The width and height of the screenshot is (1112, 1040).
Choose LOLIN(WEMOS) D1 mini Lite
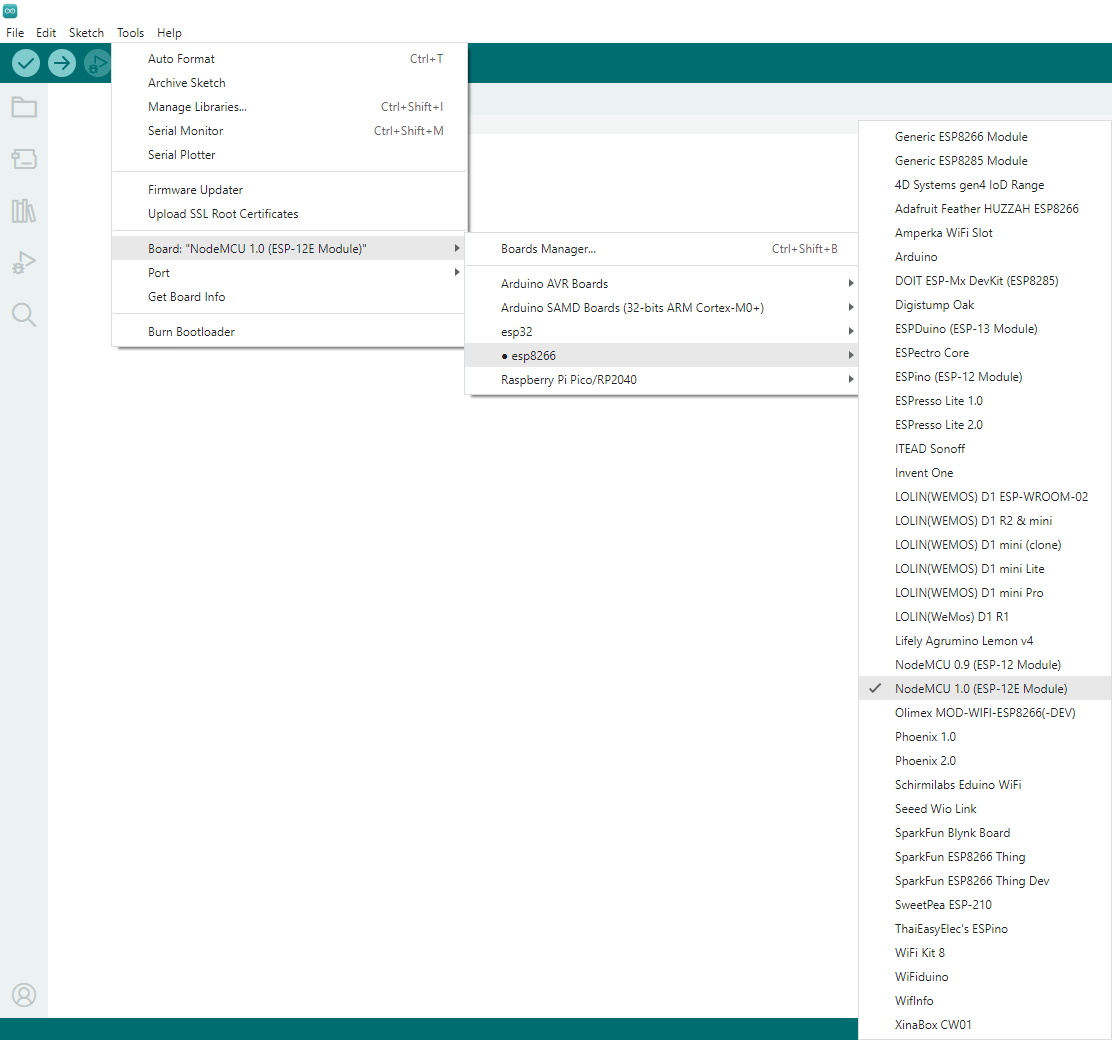click(x=985, y=569)
